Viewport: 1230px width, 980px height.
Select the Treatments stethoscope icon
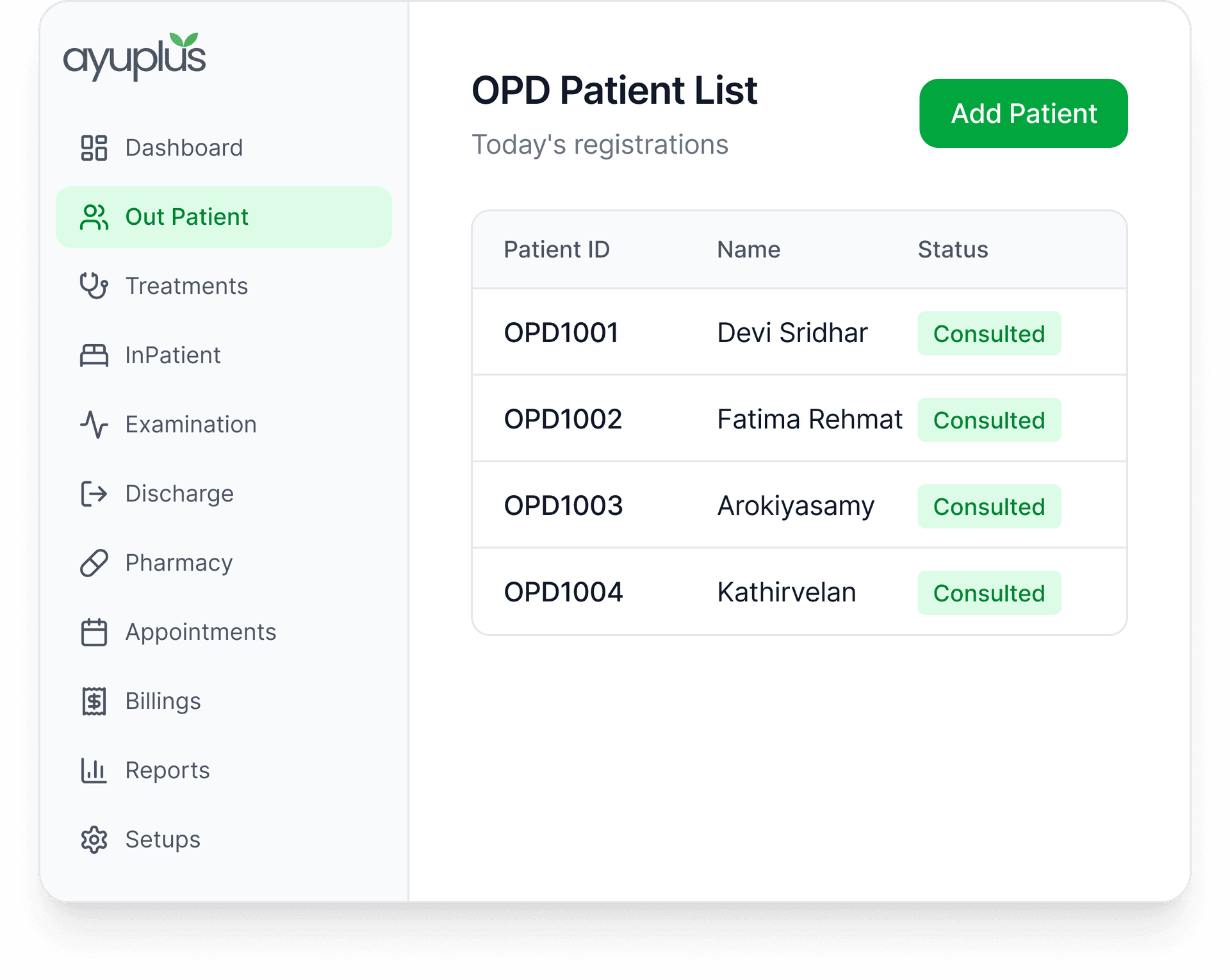tap(94, 286)
